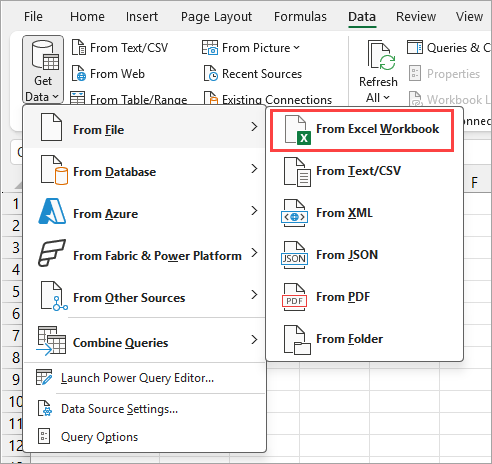
Task: Click the Existing Connections ribbon icon
Action: (211, 98)
